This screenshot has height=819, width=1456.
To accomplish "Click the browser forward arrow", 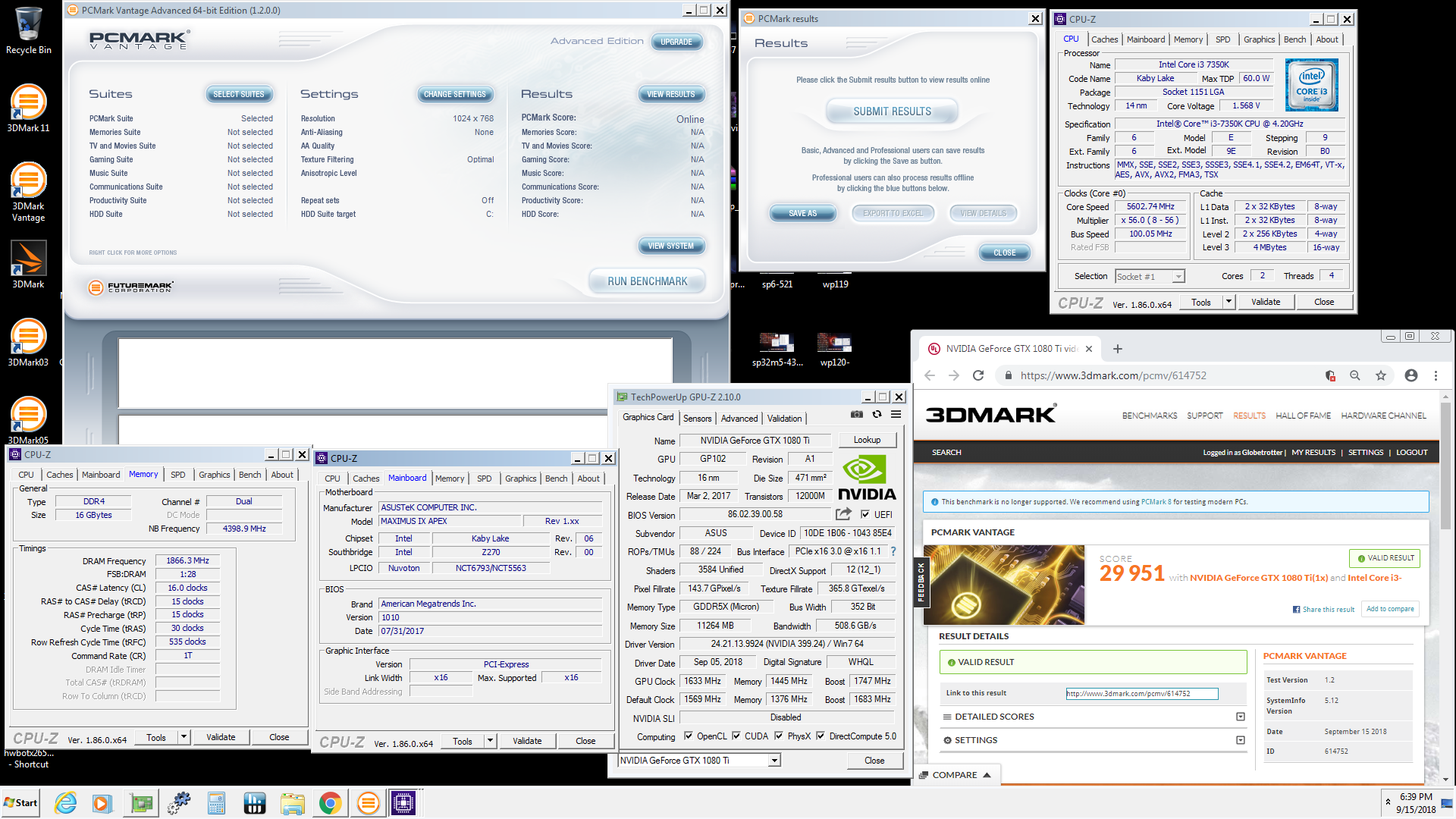I will 954,375.
